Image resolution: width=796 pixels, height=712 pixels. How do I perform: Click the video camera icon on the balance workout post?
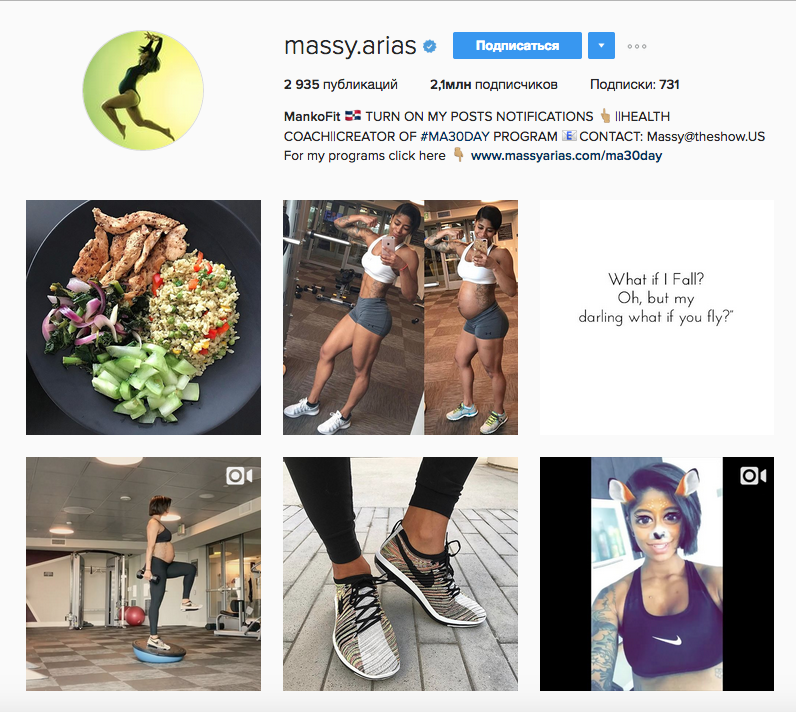pyautogui.click(x=239, y=476)
